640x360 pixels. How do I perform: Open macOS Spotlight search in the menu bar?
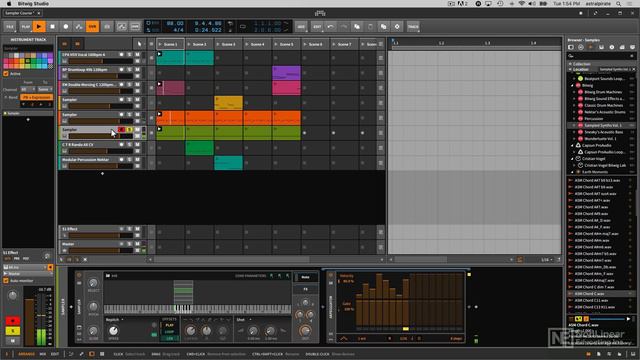(x=619, y=4)
